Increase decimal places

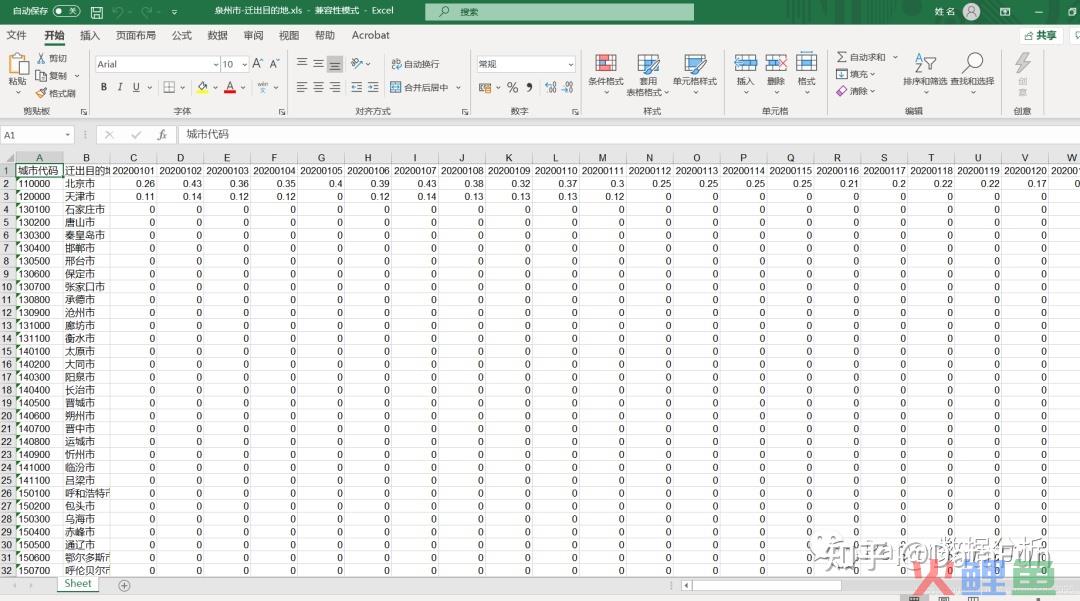550,87
